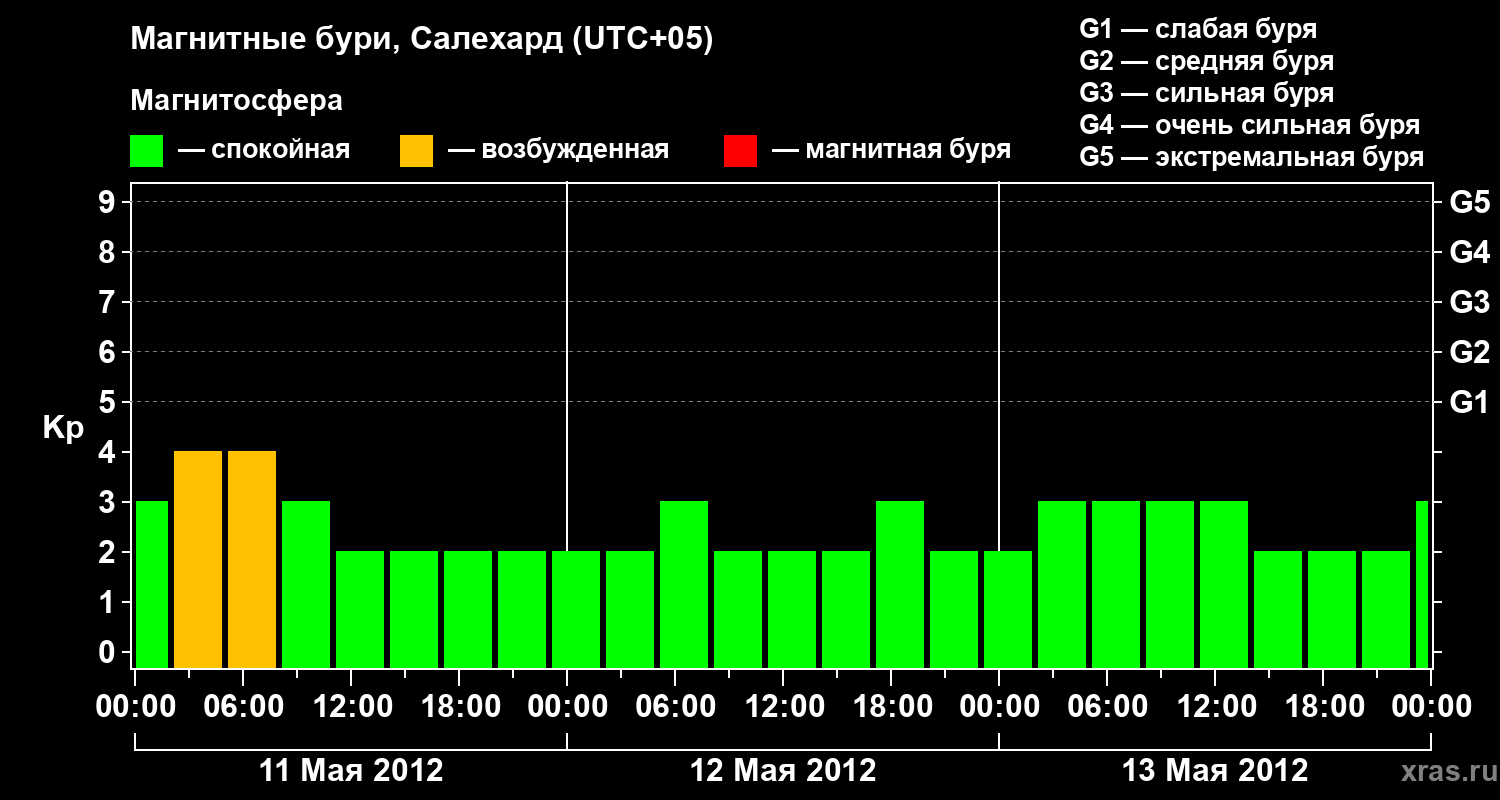The width and height of the screenshot is (1500, 800).
Task: Click the '18:00' time label under 11 Мая
Action: pos(459,707)
